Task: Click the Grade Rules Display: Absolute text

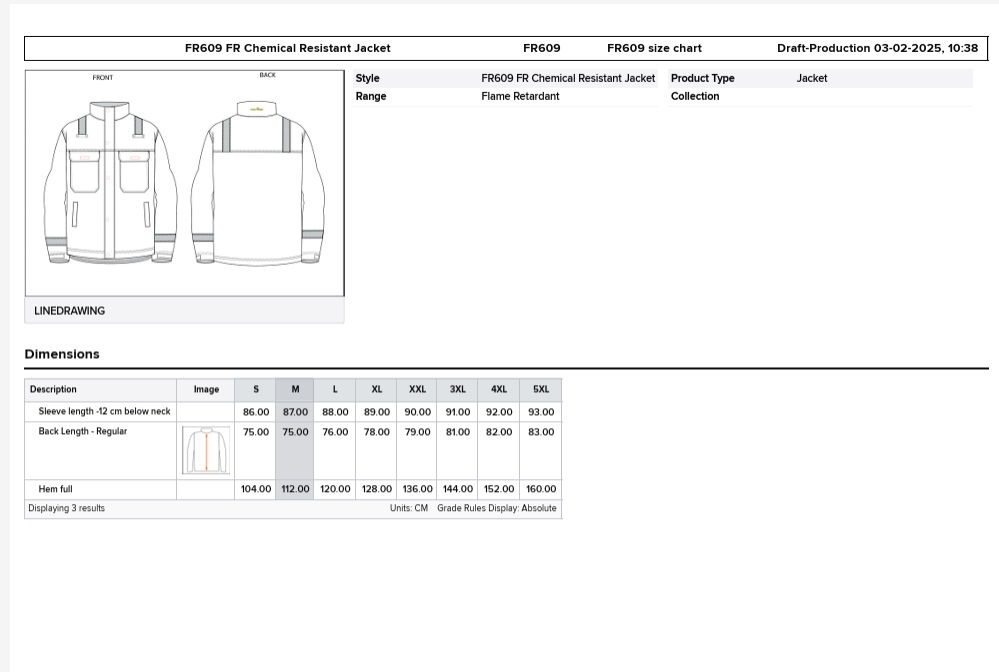Action: point(496,508)
